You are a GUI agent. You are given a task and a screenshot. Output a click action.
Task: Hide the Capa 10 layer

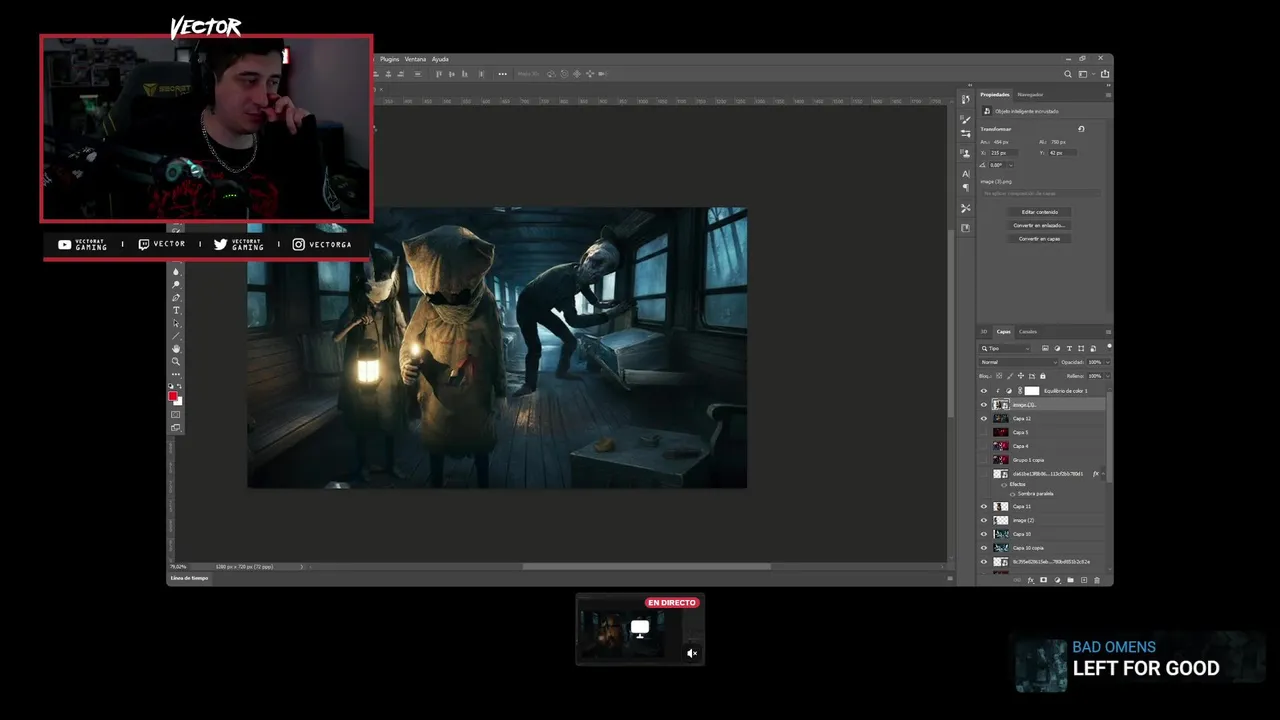(984, 534)
